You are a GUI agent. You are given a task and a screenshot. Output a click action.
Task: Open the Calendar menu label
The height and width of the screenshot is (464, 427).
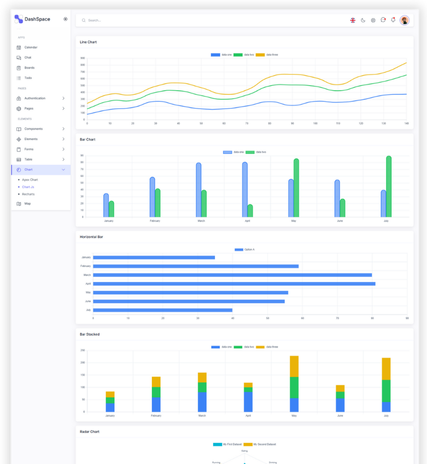31,47
